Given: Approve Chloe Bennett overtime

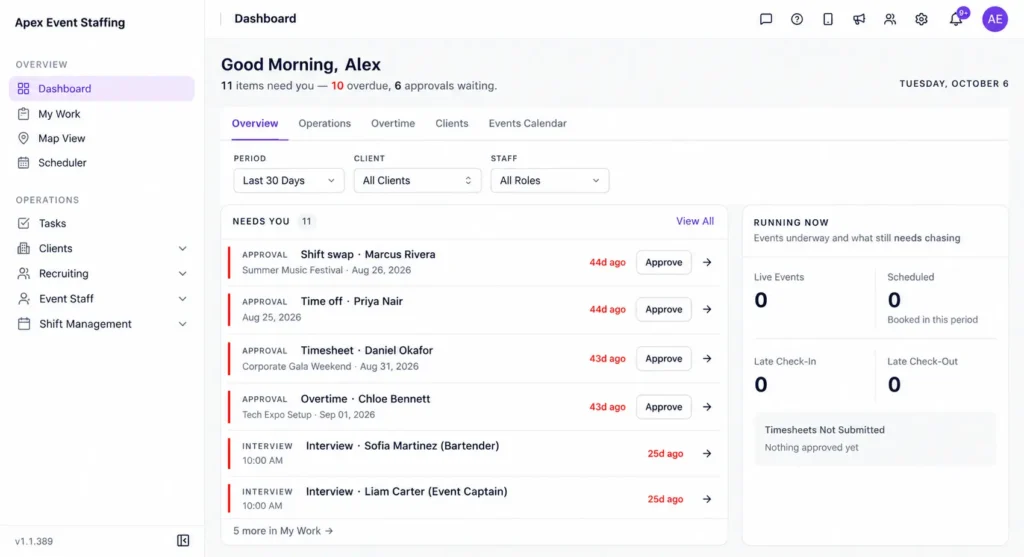Looking at the screenshot, I should [664, 406].
